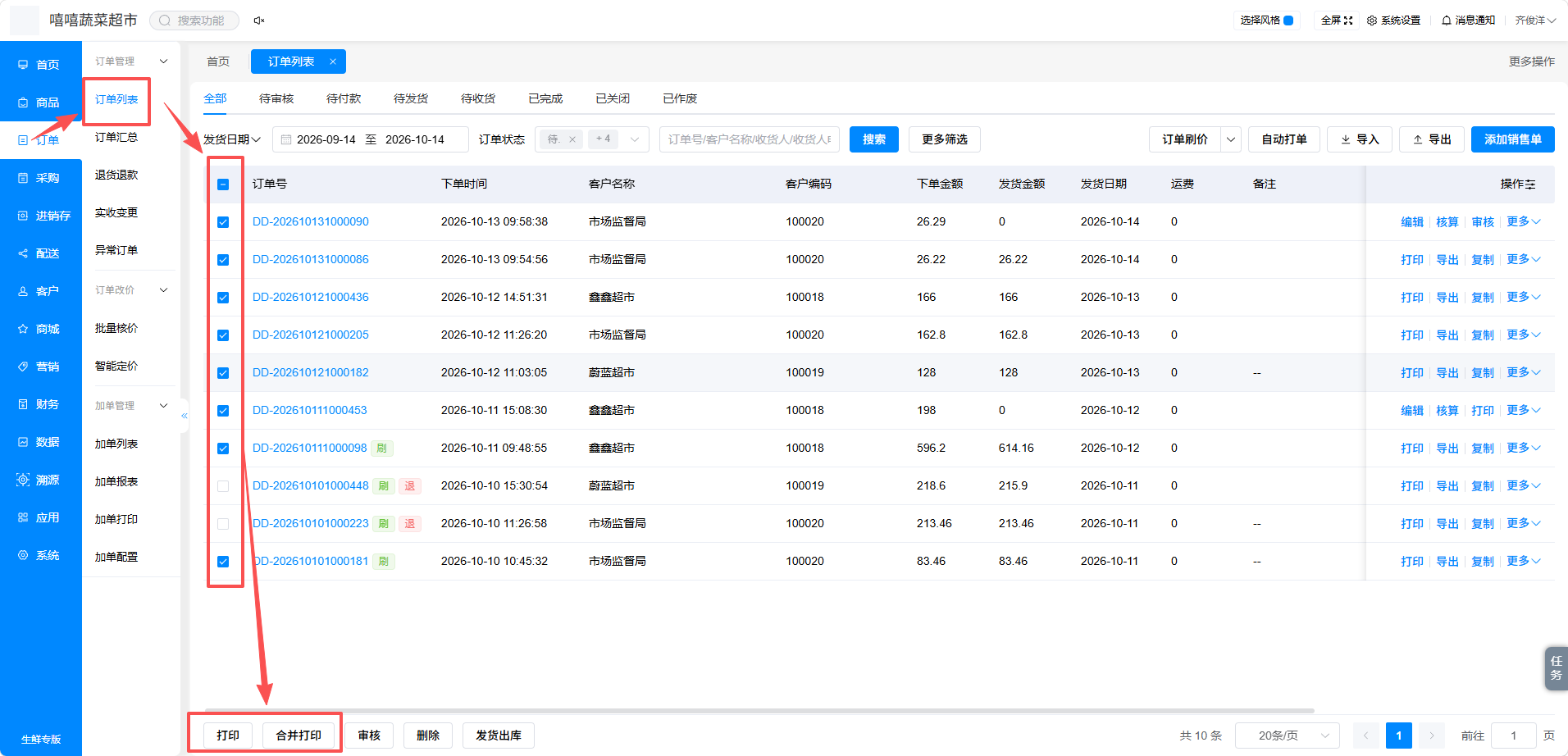Open 商城 in the left sidebar
Image resolution: width=1568 pixels, height=756 pixels.
40,329
